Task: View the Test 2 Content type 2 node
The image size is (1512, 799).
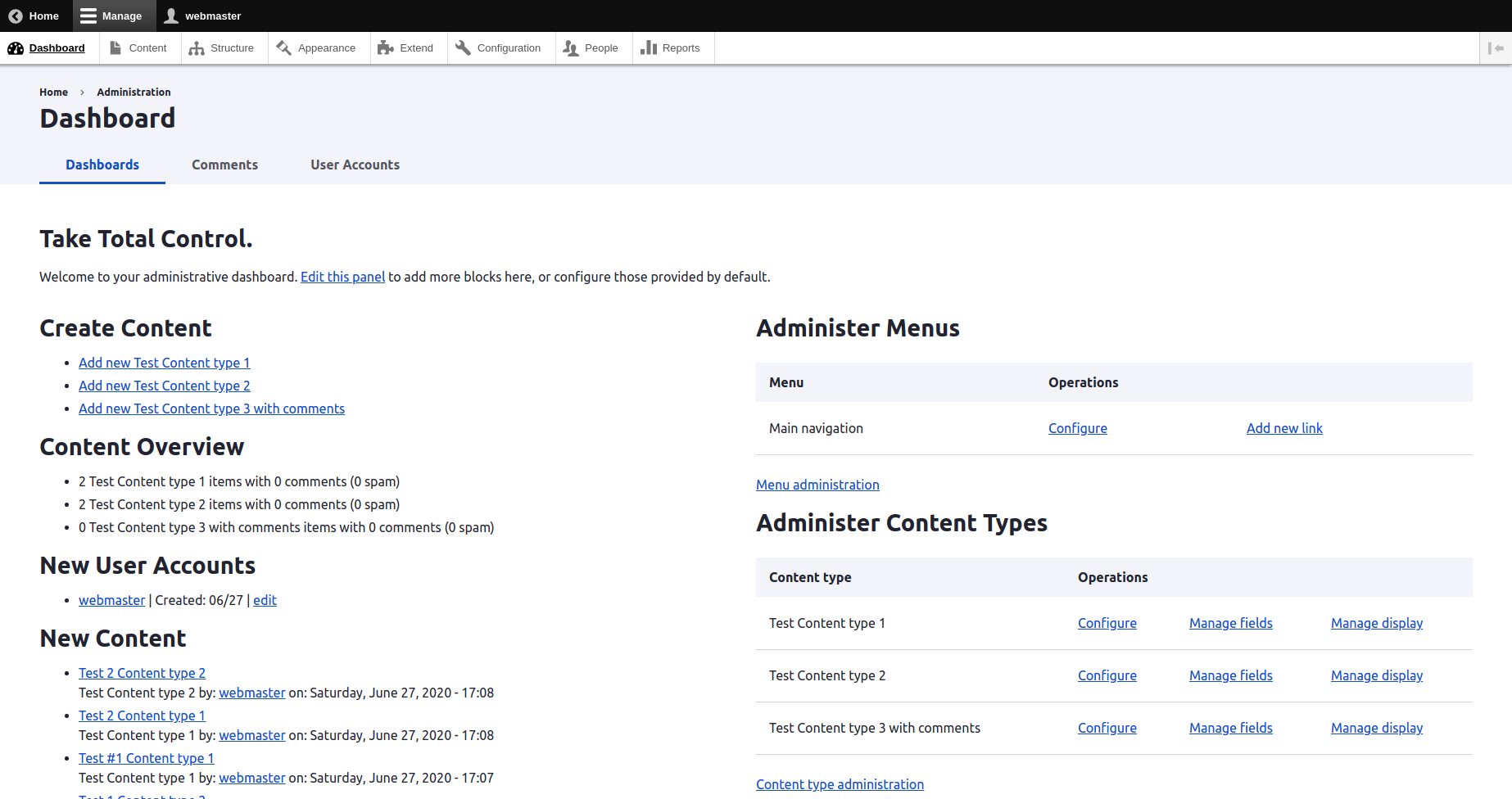Action: 142,673
